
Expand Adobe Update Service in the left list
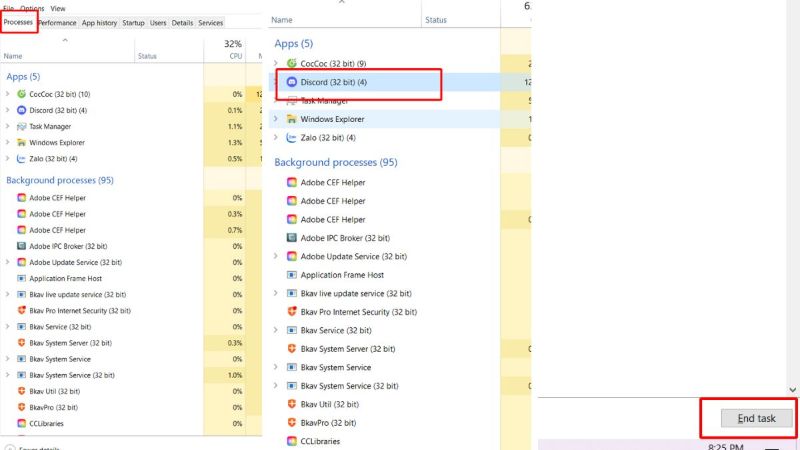click(x=8, y=262)
